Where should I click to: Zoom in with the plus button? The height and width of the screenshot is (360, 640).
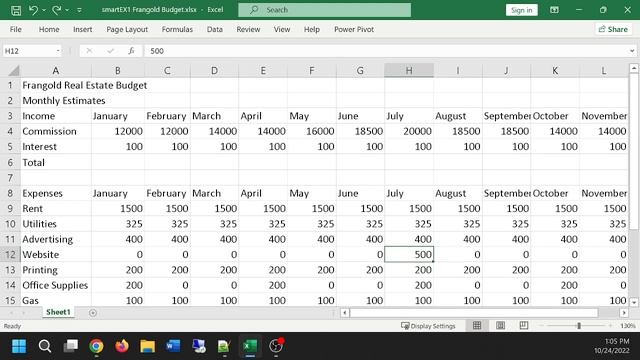coord(610,325)
